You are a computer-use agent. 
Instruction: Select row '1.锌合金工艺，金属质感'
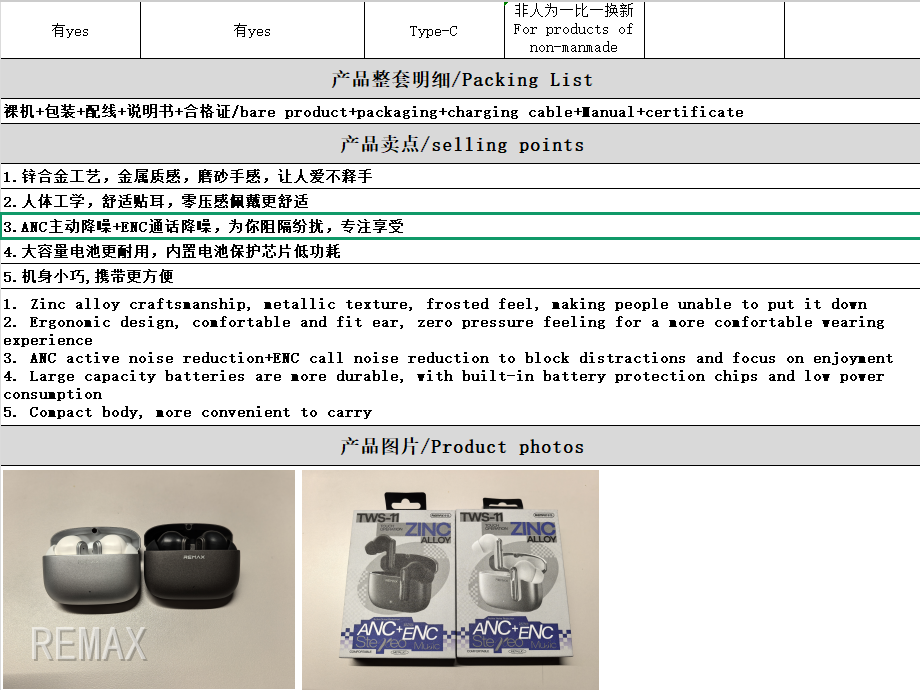pos(460,176)
